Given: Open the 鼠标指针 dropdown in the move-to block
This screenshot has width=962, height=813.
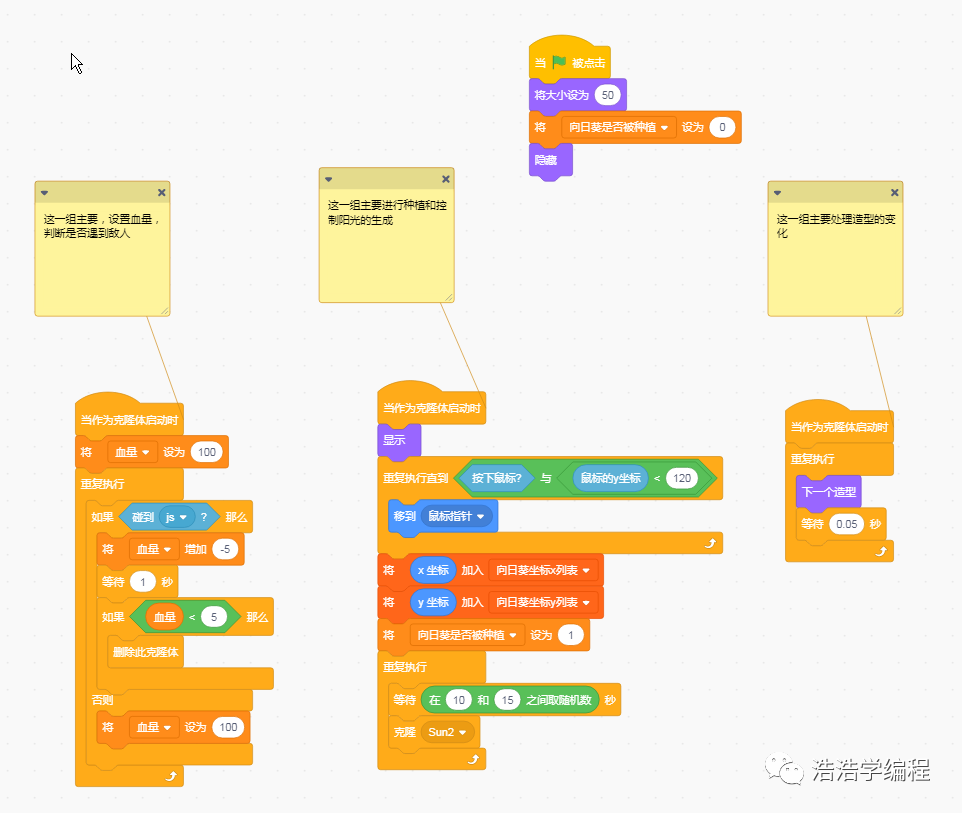Looking at the screenshot, I should (x=456, y=516).
